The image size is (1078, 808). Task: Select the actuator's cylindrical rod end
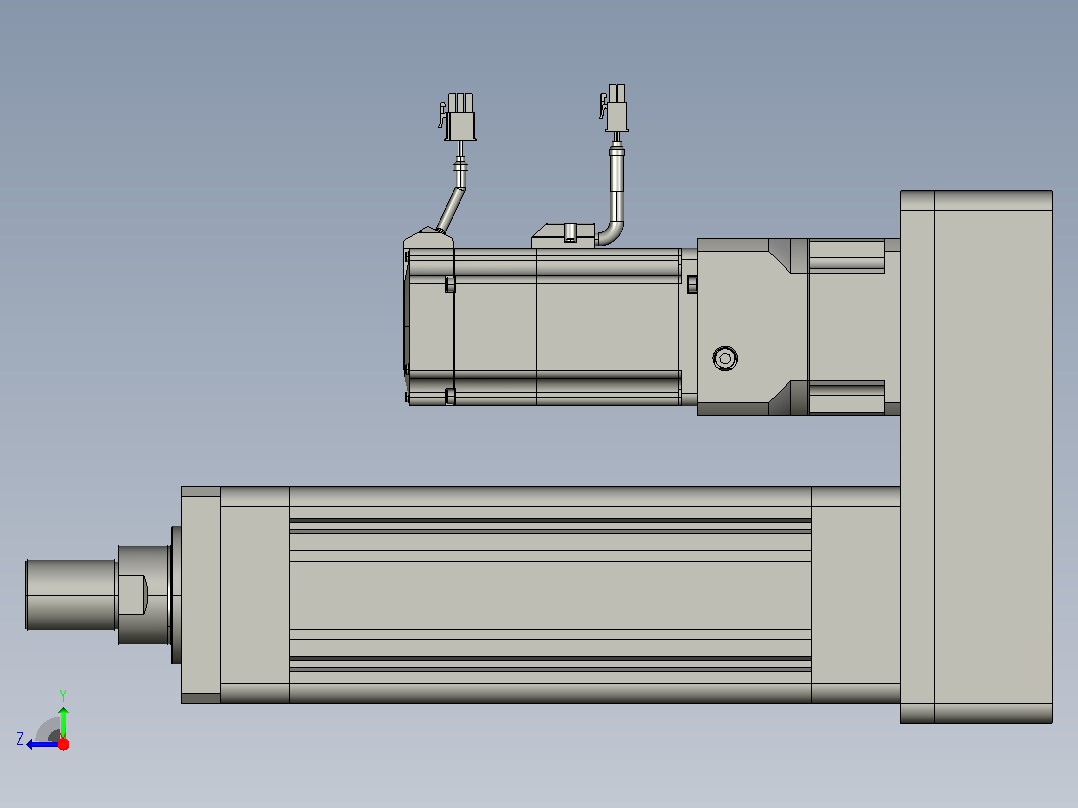coord(70,595)
